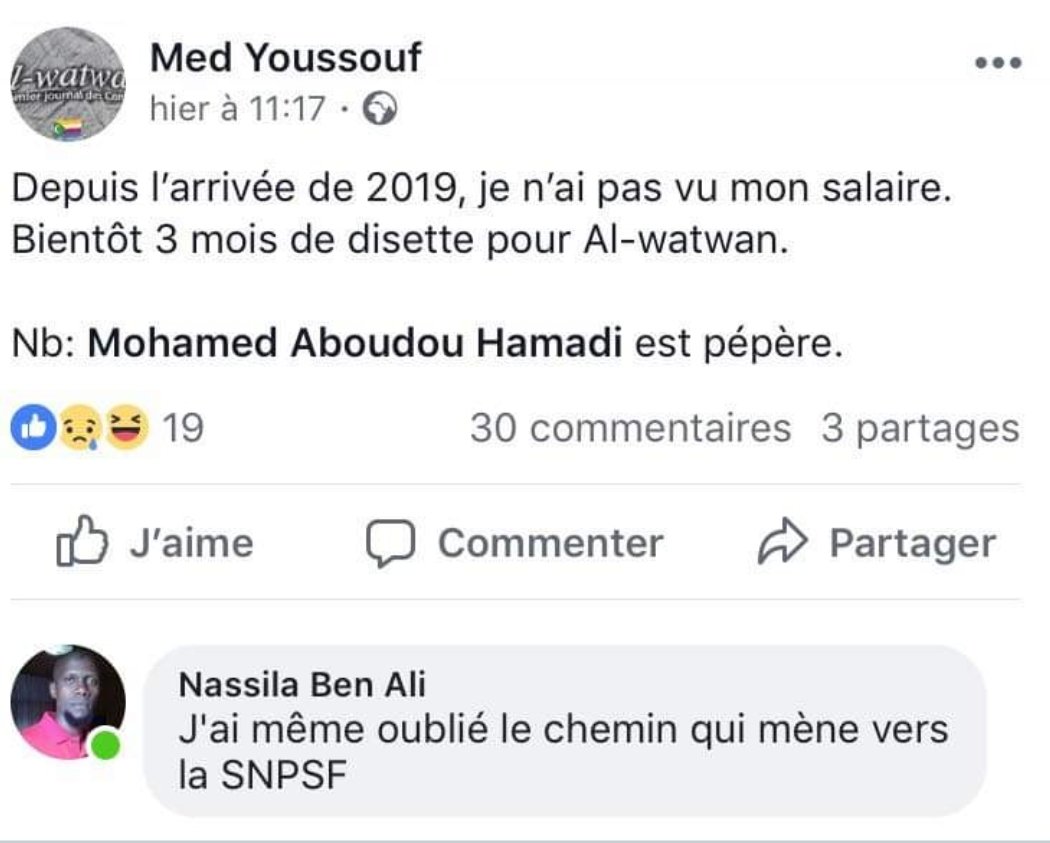Open the "hier à 11:17" timestamp

[x=238, y=108]
